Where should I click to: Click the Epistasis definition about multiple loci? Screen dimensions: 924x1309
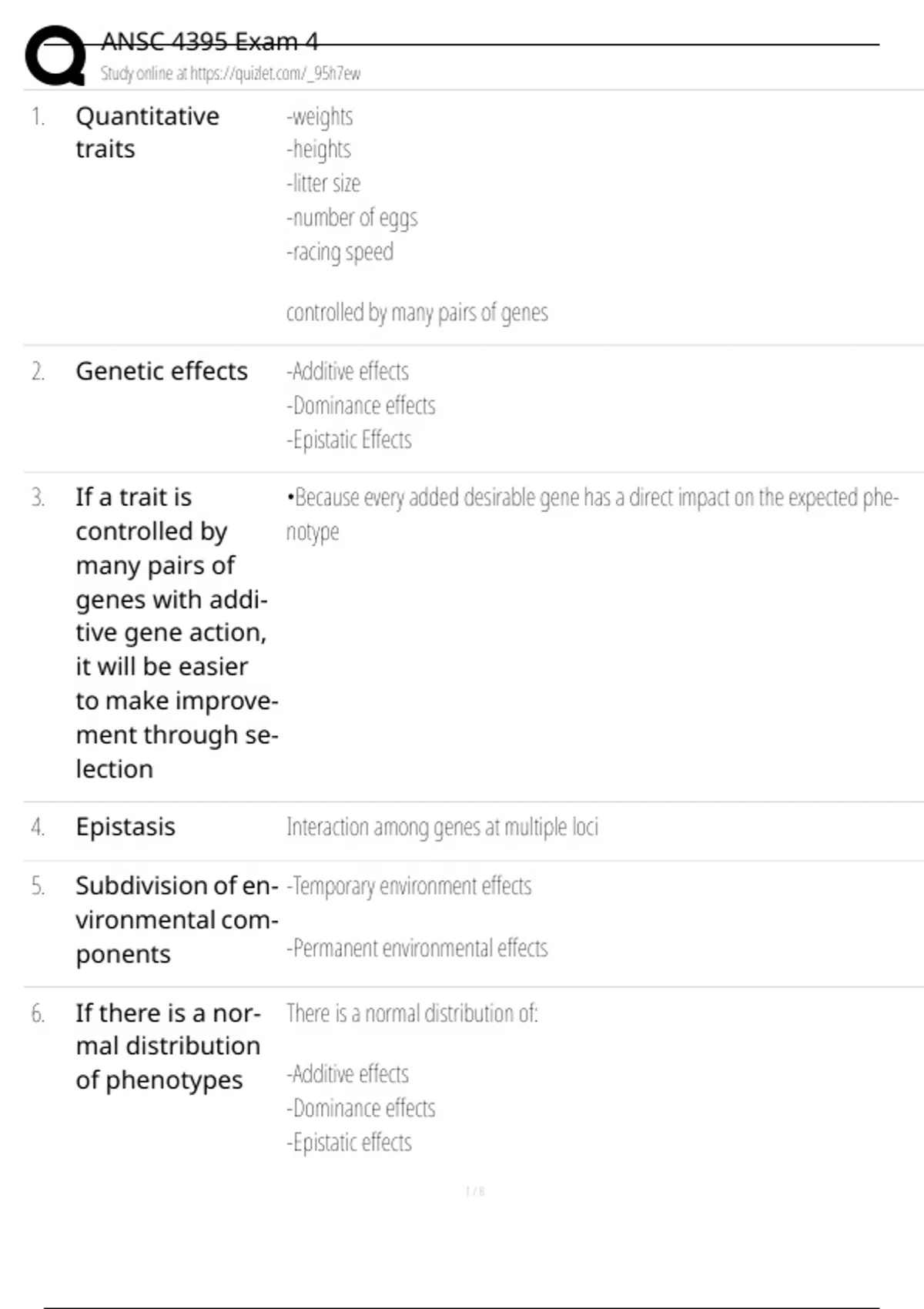point(442,827)
